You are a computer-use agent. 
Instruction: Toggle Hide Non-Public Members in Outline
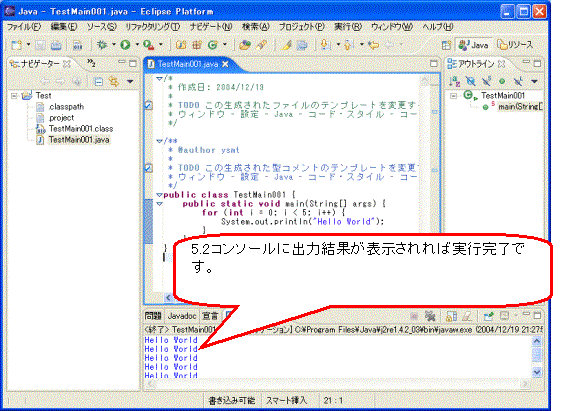click(502, 81)
